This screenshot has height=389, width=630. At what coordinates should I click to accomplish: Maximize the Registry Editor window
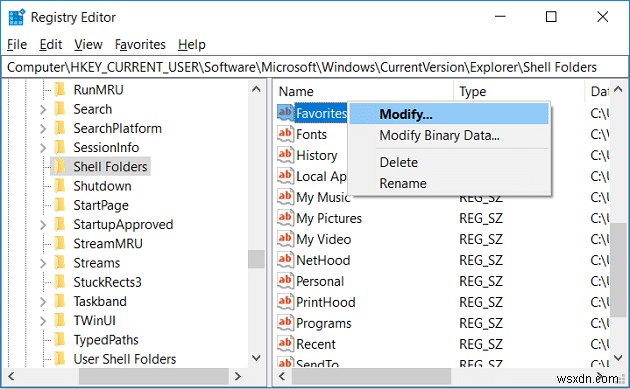tap(551, 17)
